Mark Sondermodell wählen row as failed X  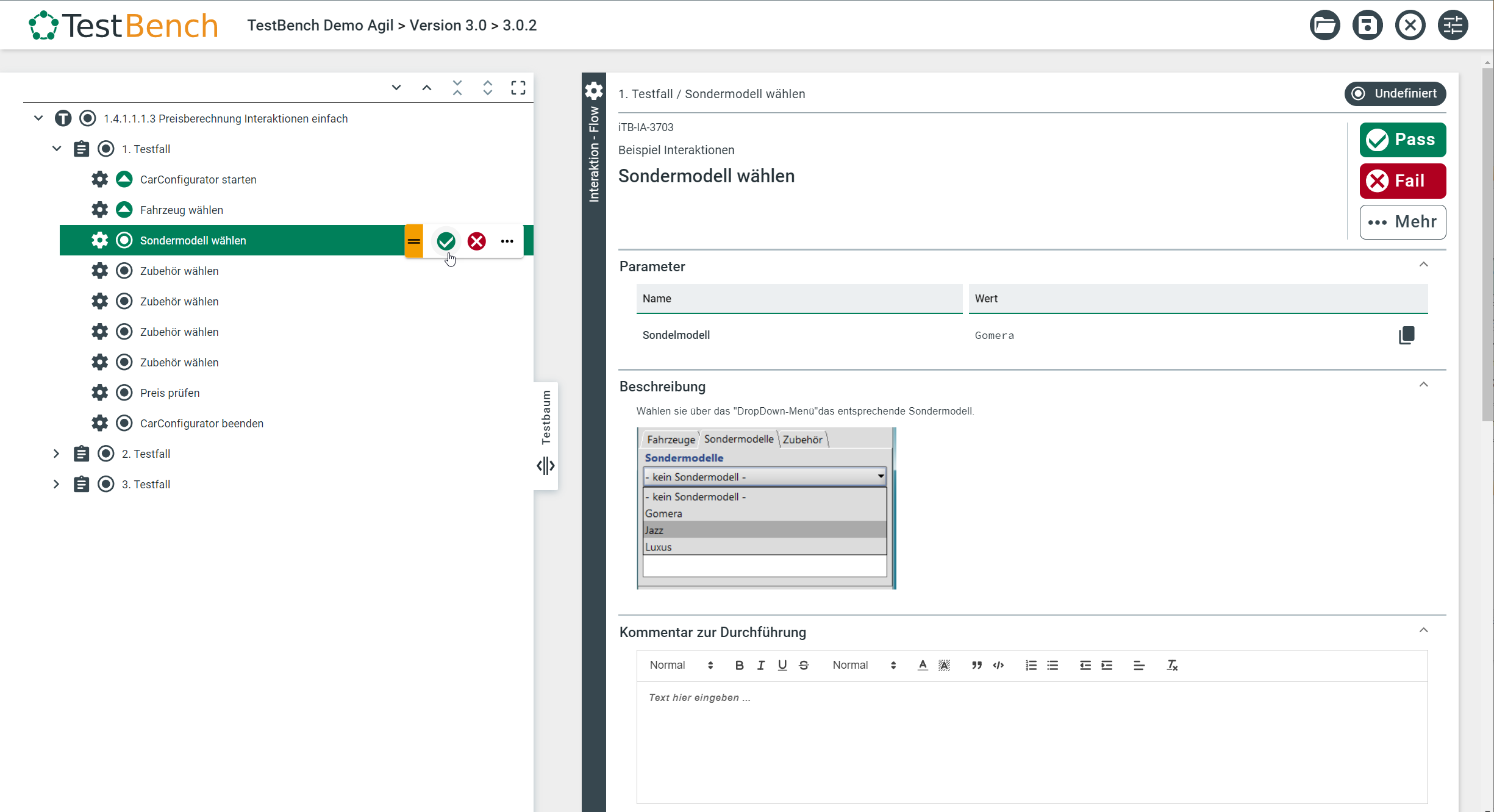click(x=477, y=241)
